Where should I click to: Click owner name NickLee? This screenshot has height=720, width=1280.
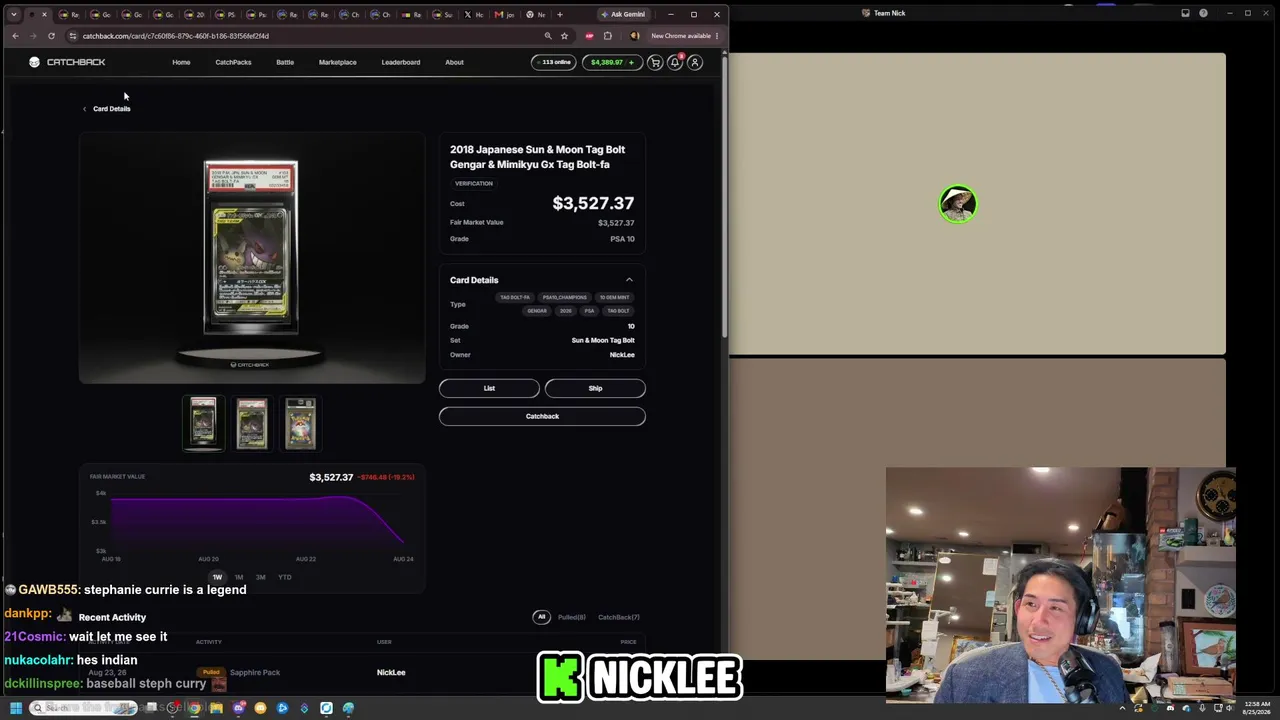coord(622,355)
